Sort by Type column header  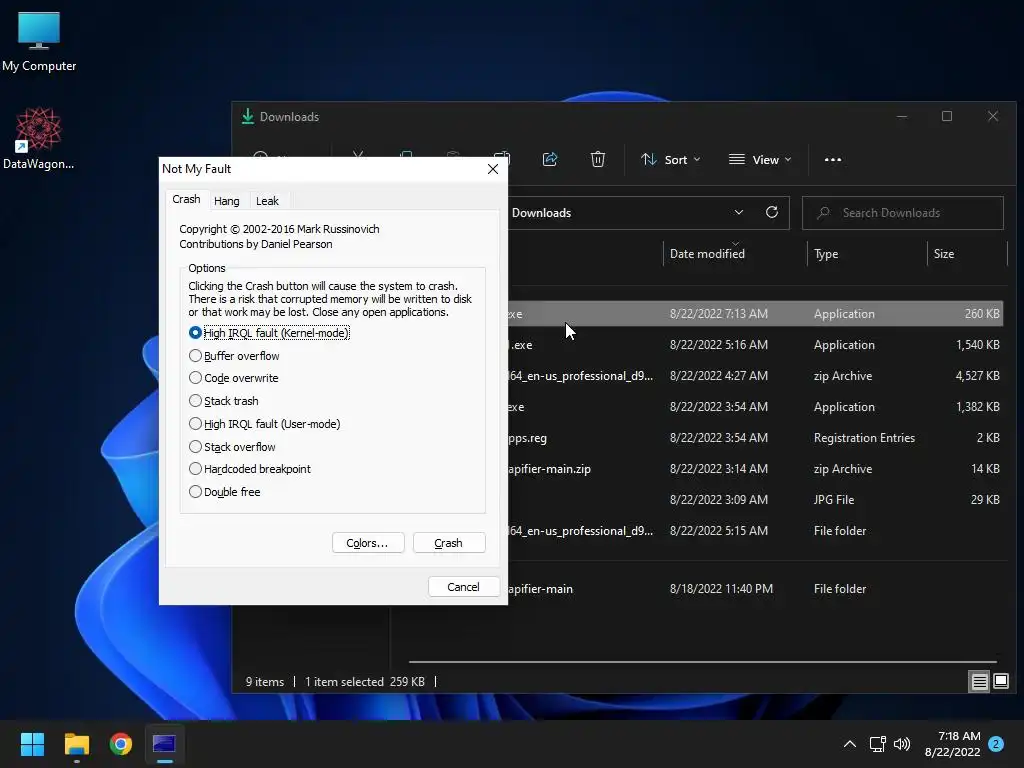pyautogui.click(x=826, y=254)
